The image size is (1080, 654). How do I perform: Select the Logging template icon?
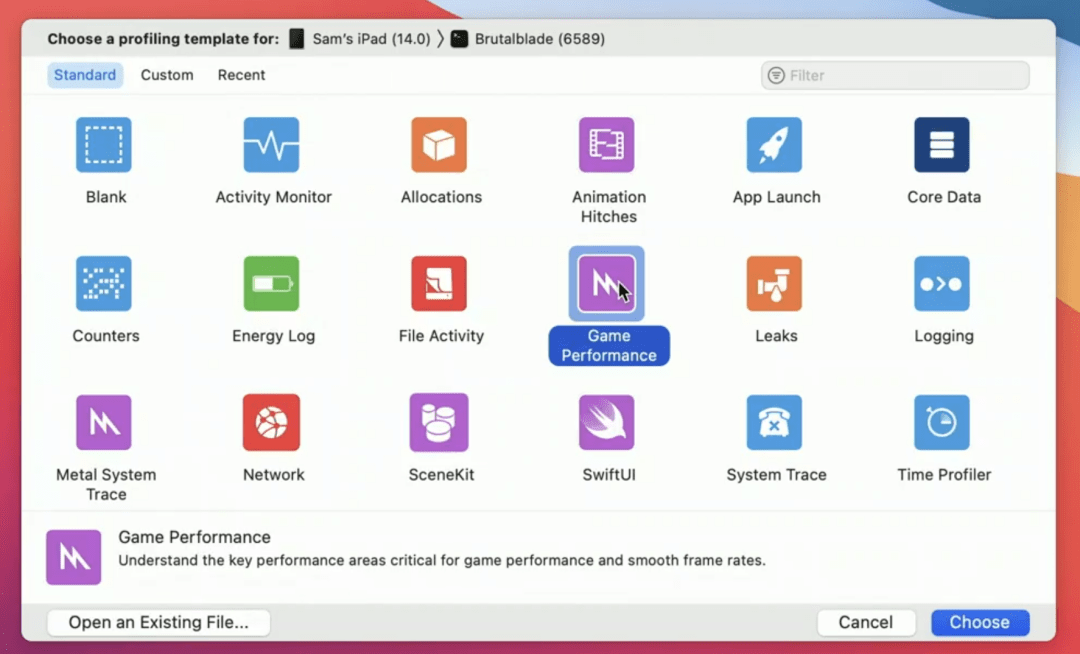tap(942, 284)
